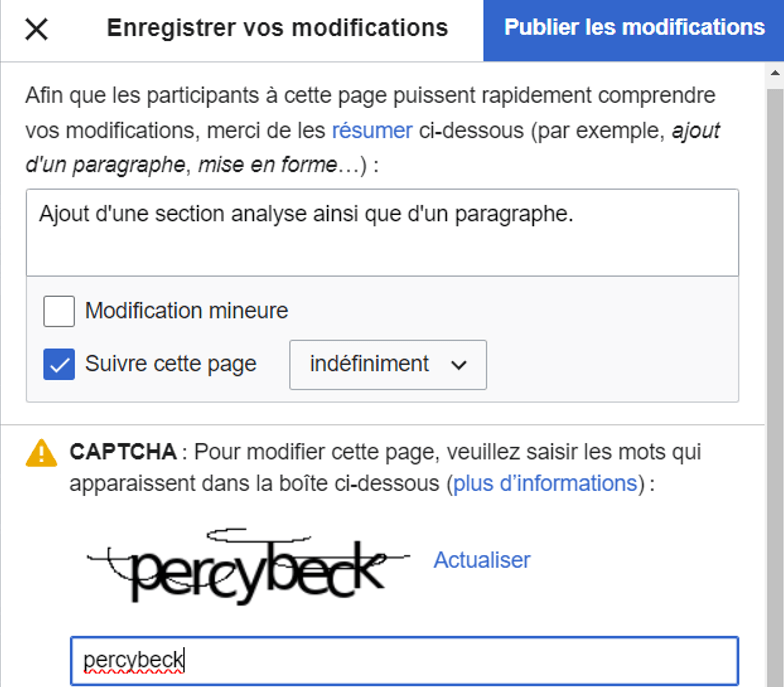Viewport: 784px width, 687px height.
Task: Toggle via the Modification mineure label
Action: point(186,311)
